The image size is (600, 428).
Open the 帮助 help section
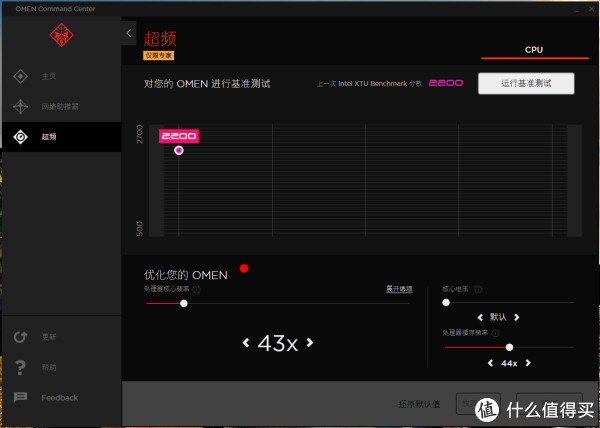tap(49, 367)
